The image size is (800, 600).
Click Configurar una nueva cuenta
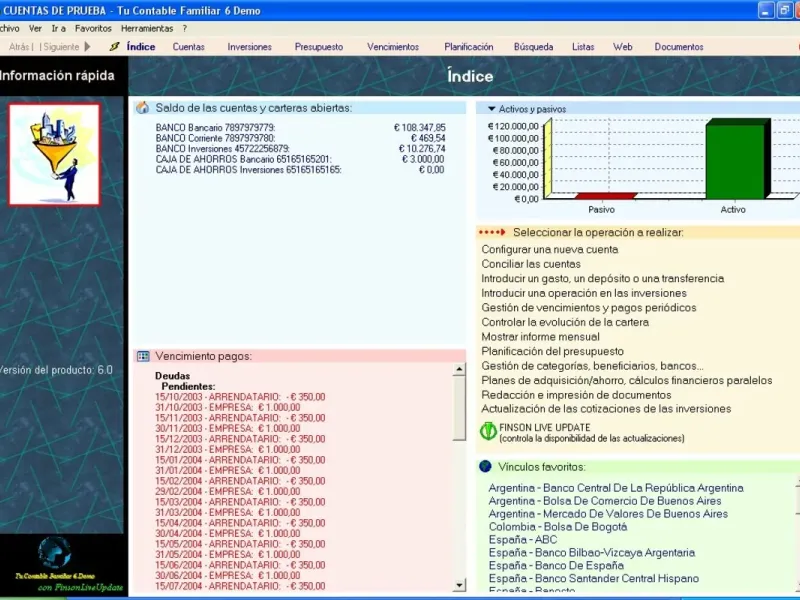click(x=549, y=249)
